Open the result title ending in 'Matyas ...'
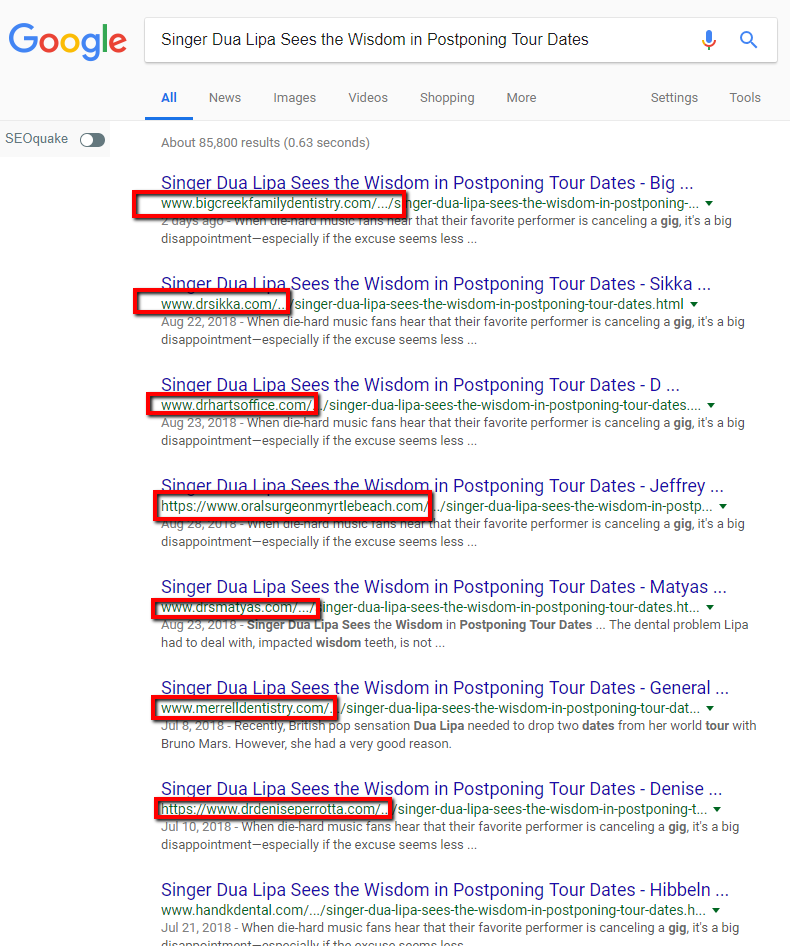Viewport: 790px width, 946px height. [444, 586]
